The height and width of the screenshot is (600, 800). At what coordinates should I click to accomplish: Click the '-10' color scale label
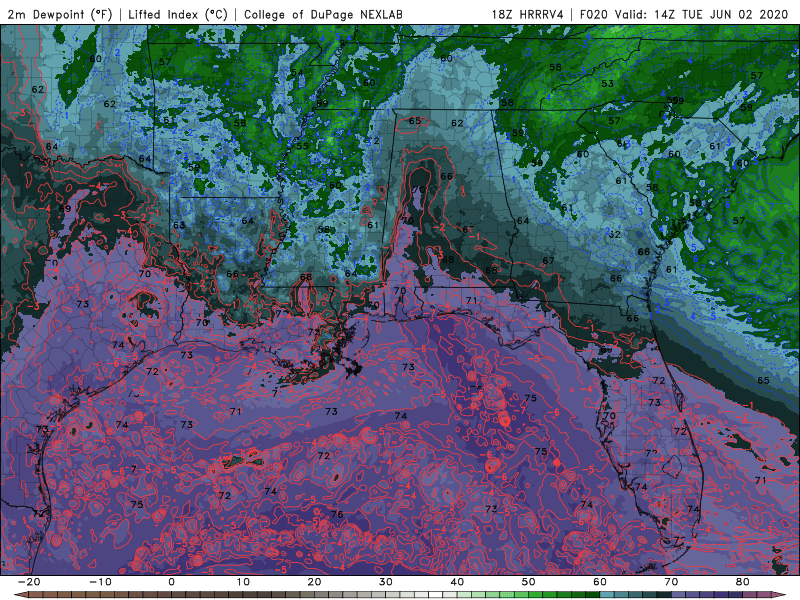click(x=100, y=582)
